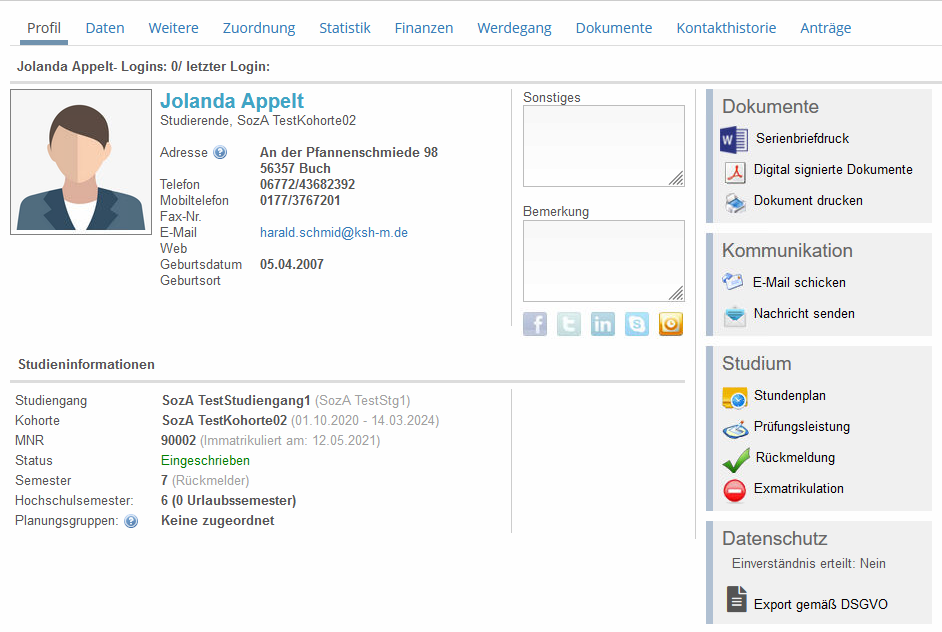This screenshot has width=942, height=632.
Task: Open the Stundenplan calendar icon
Action: tap(735, 397)
